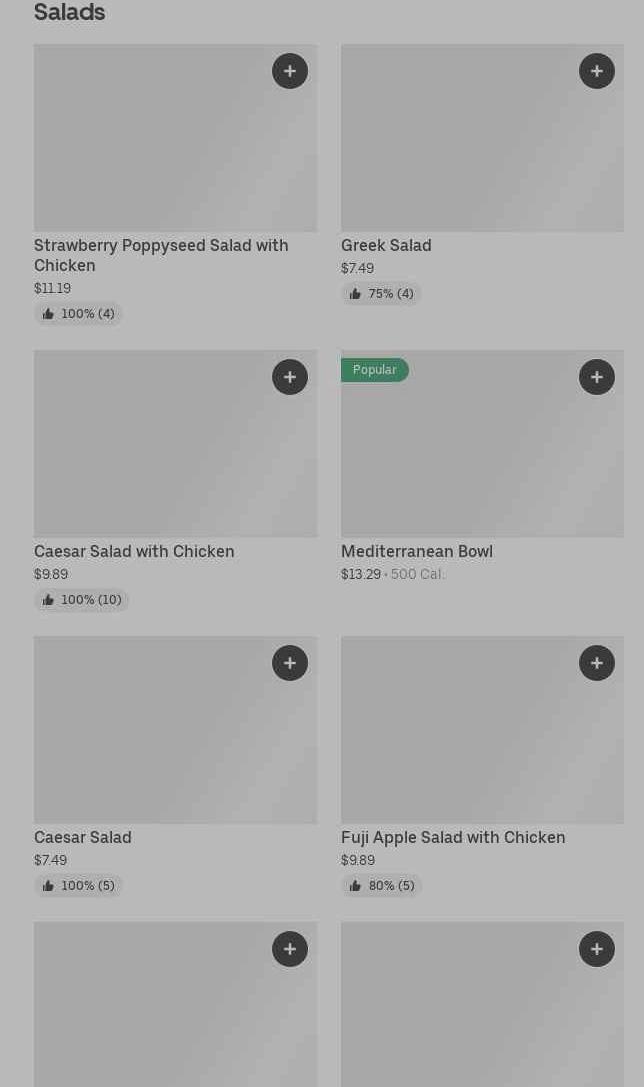Open Greek Salad item name
This screenshot has width=644, height=1087.
386,245
